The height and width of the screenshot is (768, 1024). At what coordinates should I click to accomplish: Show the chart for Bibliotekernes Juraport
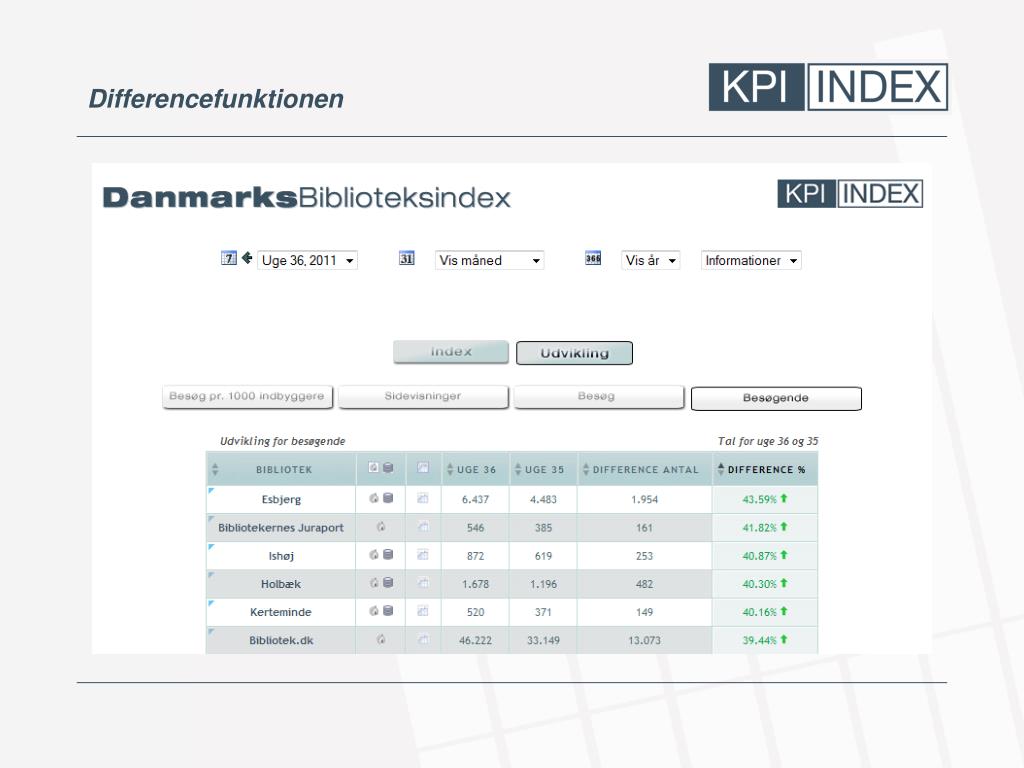coord(423,527)
